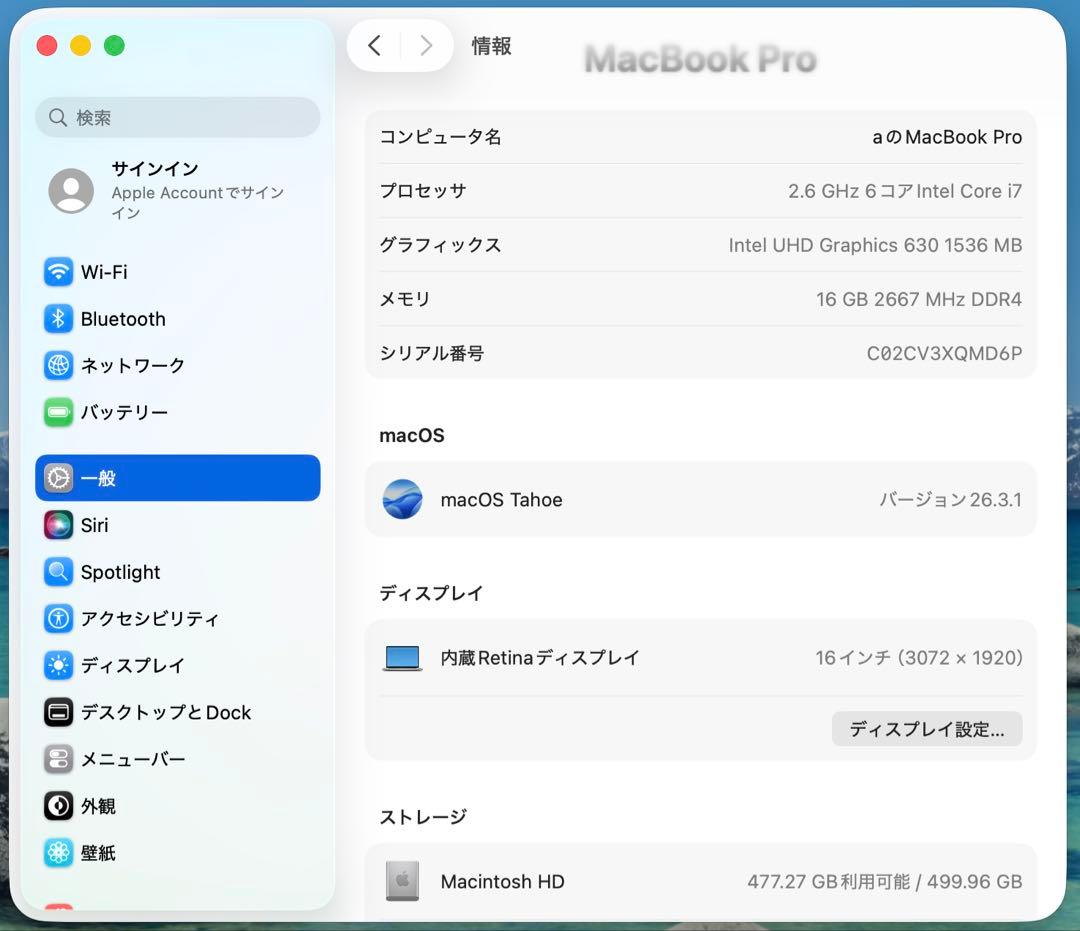Image resolution: width=1080 pixels, height=931 pixels.
Task: Click the 'メモリ' label
Action: click(x=405, y=299)
